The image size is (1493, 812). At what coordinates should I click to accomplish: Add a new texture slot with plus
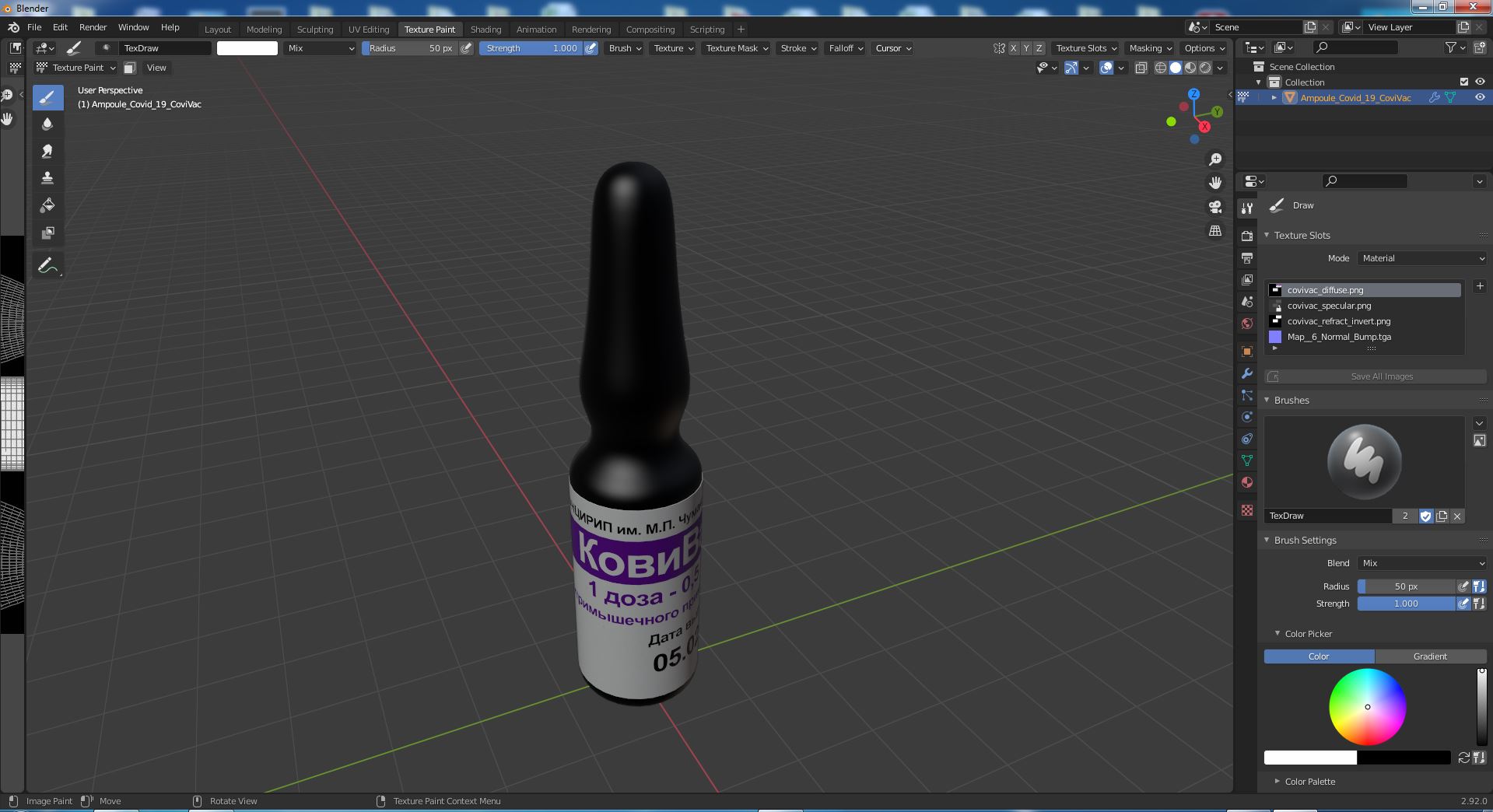[x=1479, y=286]
